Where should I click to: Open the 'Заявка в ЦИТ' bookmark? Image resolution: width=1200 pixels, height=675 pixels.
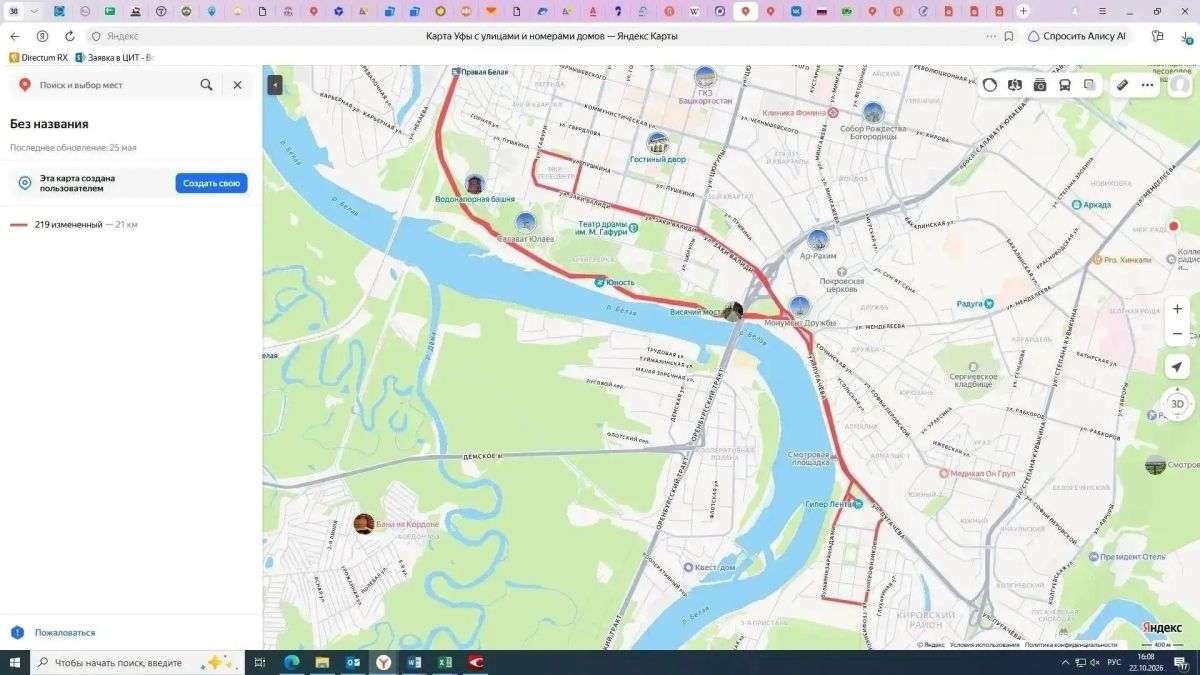click(115, 57)
